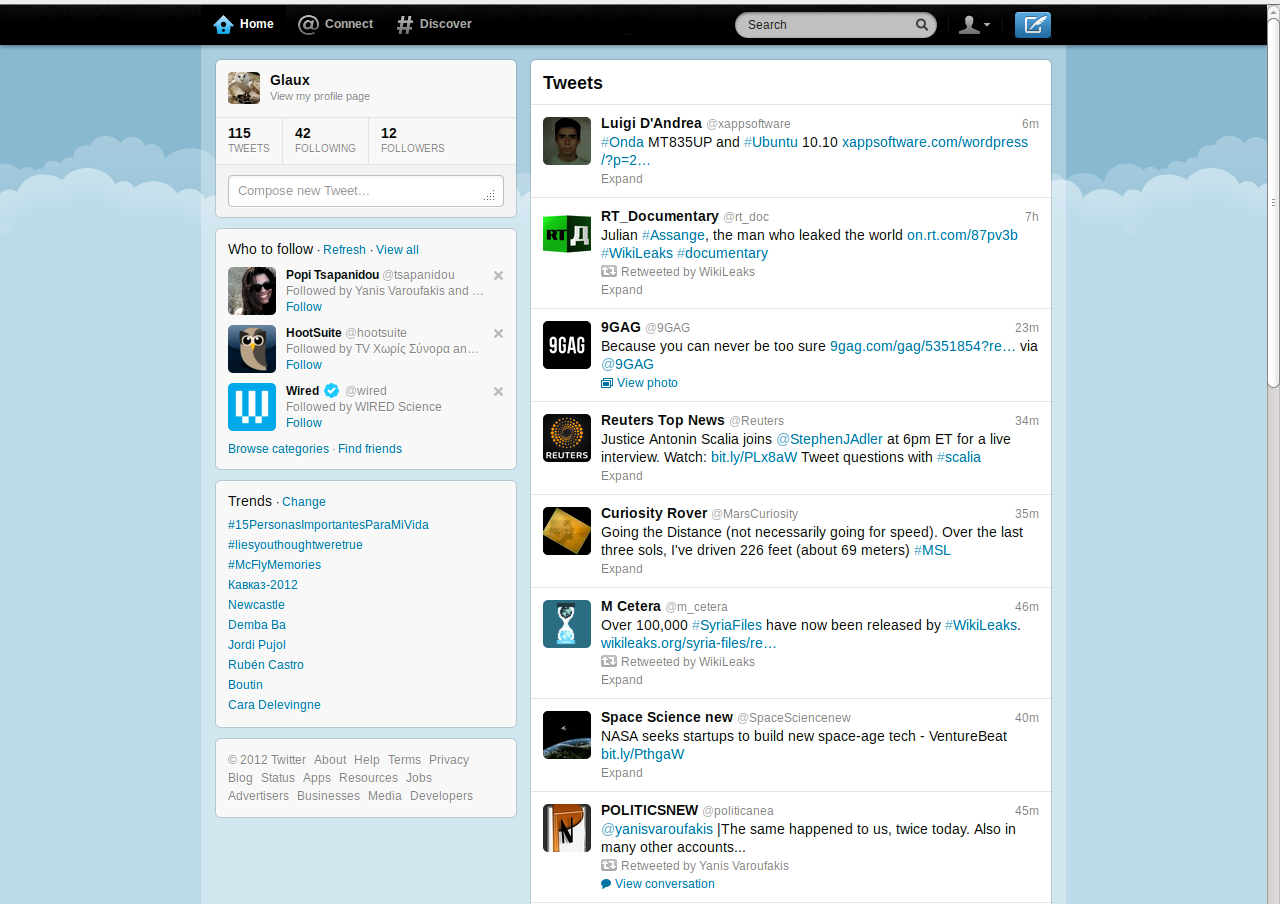Open Browse categories link

tap(278, 449)
